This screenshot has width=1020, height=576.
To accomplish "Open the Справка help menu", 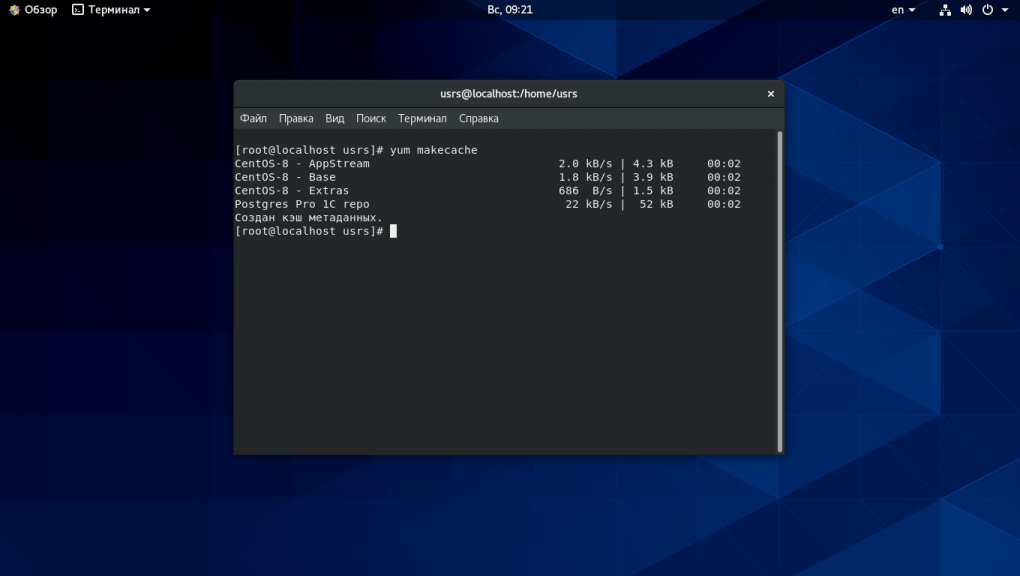I will [478, 118].
